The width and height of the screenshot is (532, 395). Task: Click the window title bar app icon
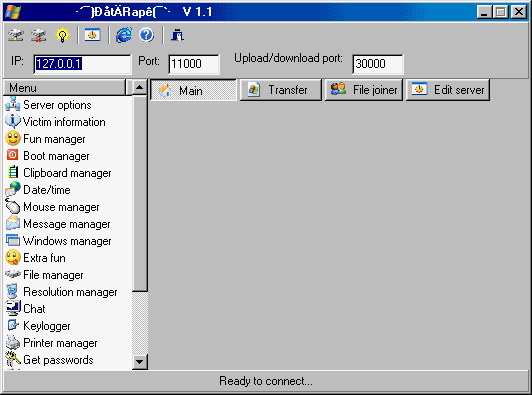(13, 12)
